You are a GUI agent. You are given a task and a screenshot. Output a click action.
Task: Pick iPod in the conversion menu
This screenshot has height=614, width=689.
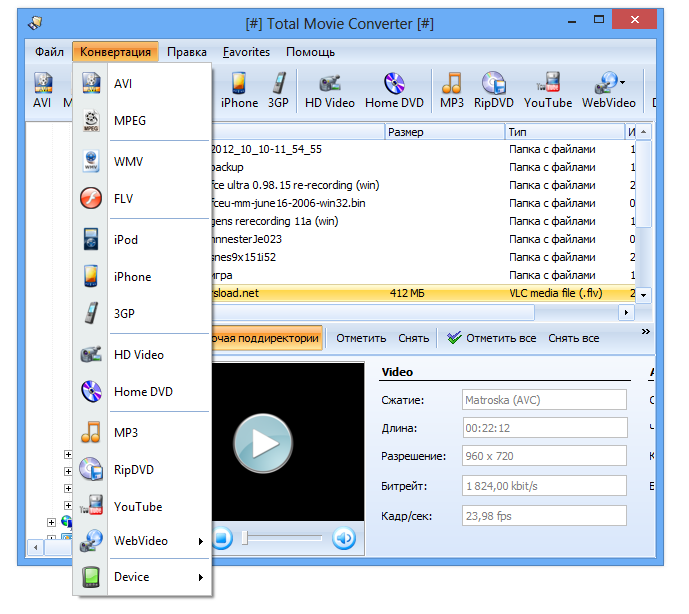tap(142, 240)
